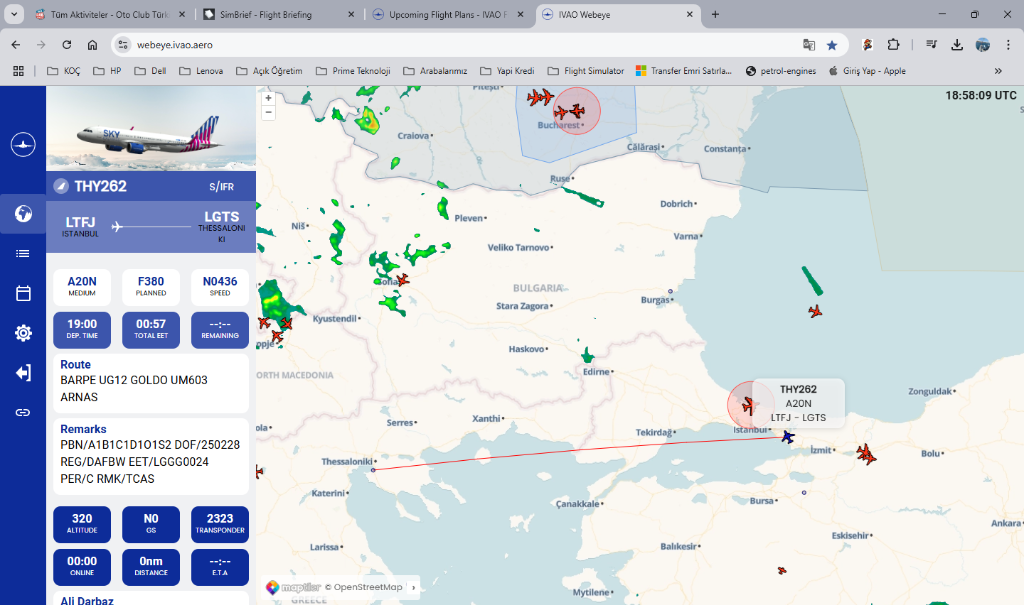The width and height of the screenshot is (1024, 605).
Task: Show hidden bookmarks with double chevron
Action: coord(998,71)
